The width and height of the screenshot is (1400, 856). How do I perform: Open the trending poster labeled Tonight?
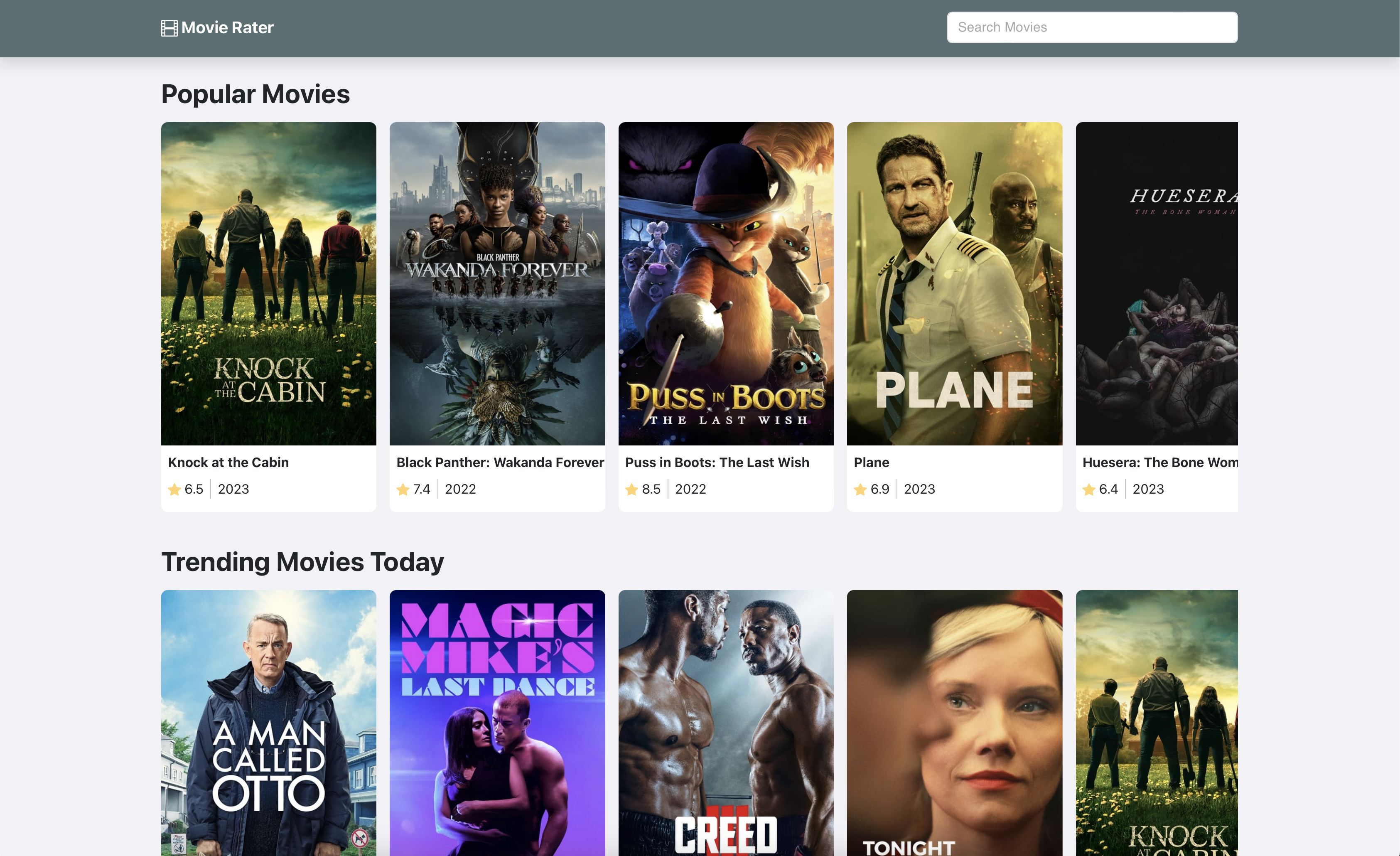pos(955,723)
